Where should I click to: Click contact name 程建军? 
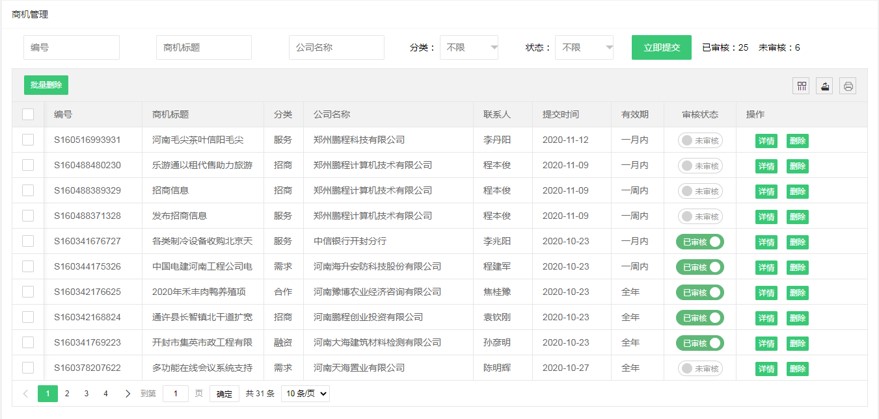[497, 266]
